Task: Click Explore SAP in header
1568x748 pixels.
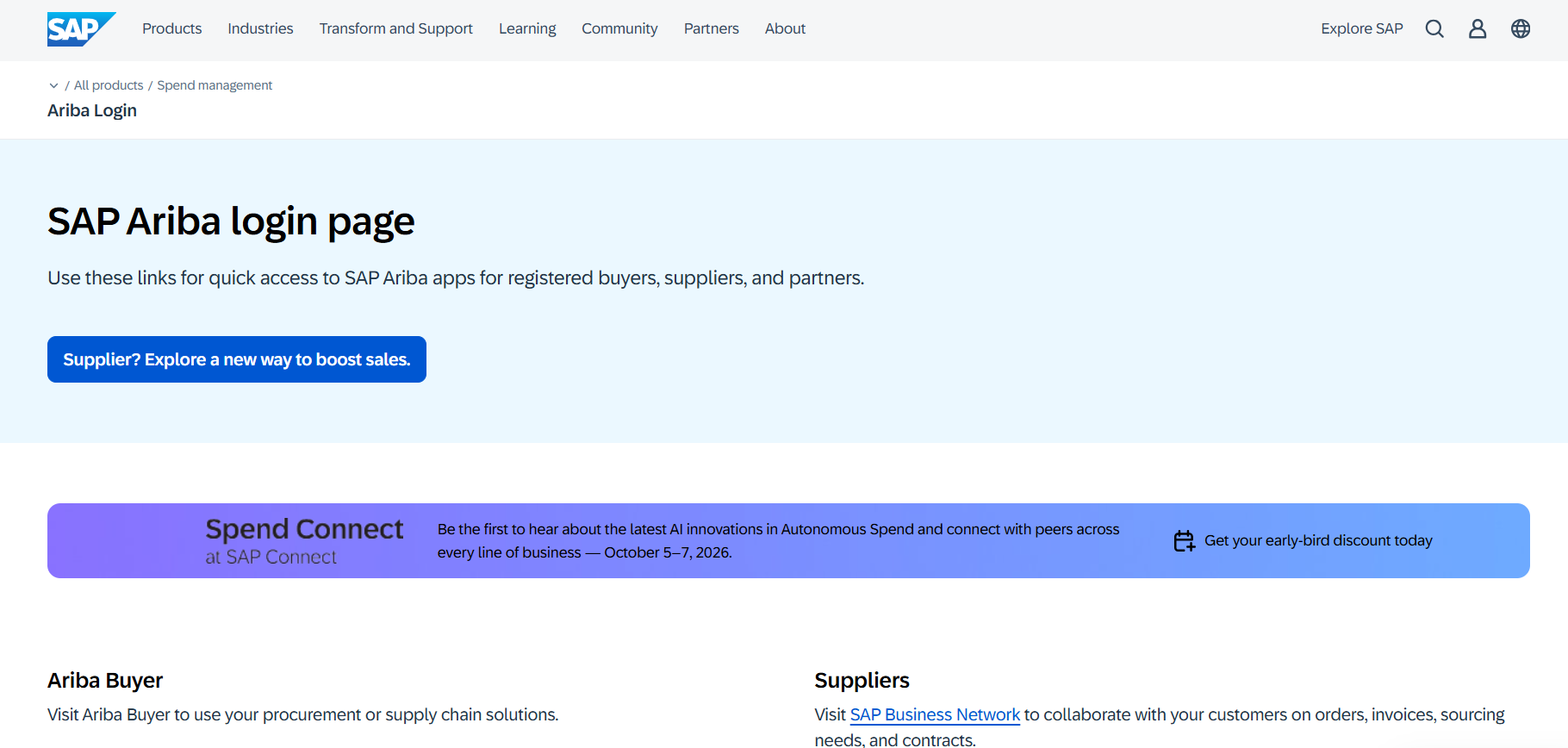Action: tap(1361, 28)
